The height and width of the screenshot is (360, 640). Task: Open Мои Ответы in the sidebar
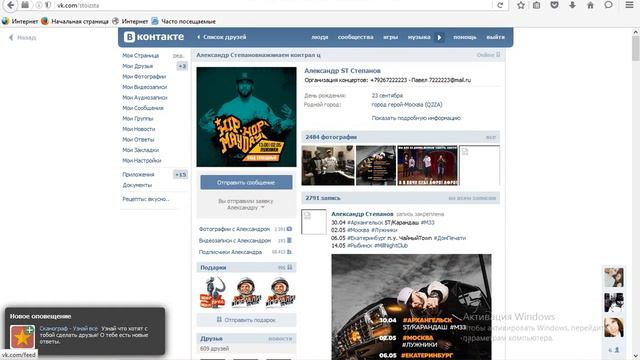pos(138,140)
